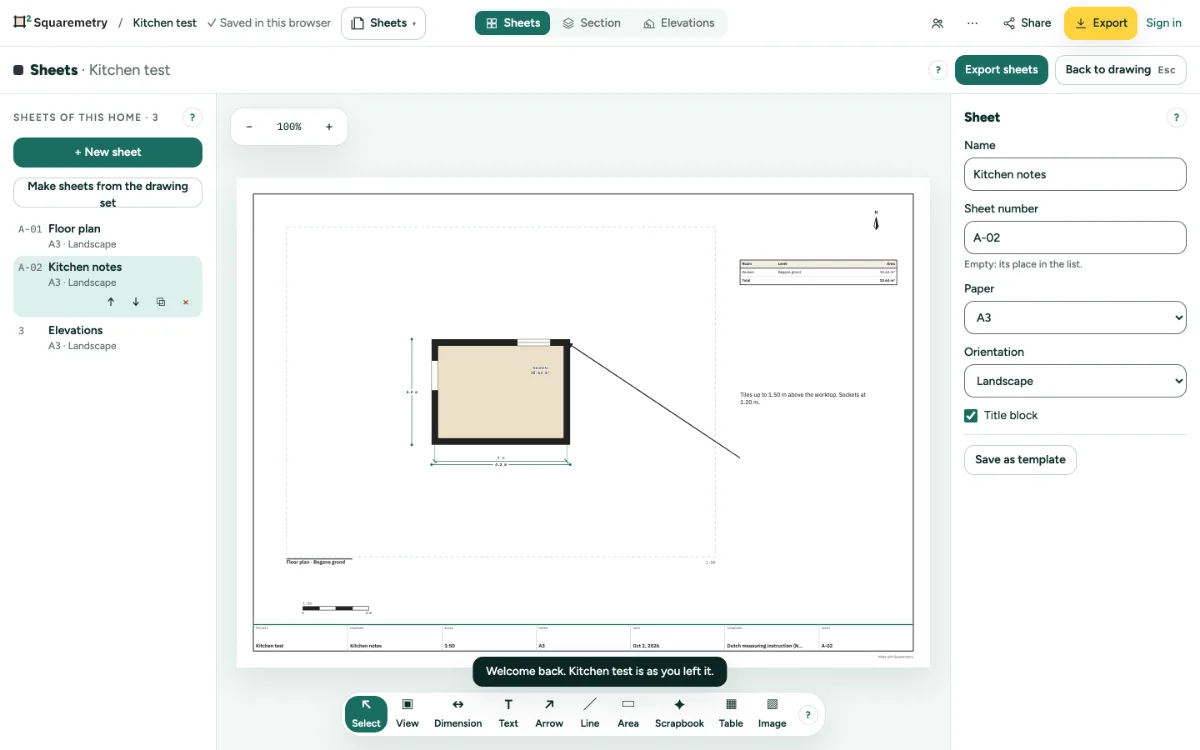The width and height of the screenshot is (1200, 750).
Task: Select the Image tool
Action: [772, 714]
